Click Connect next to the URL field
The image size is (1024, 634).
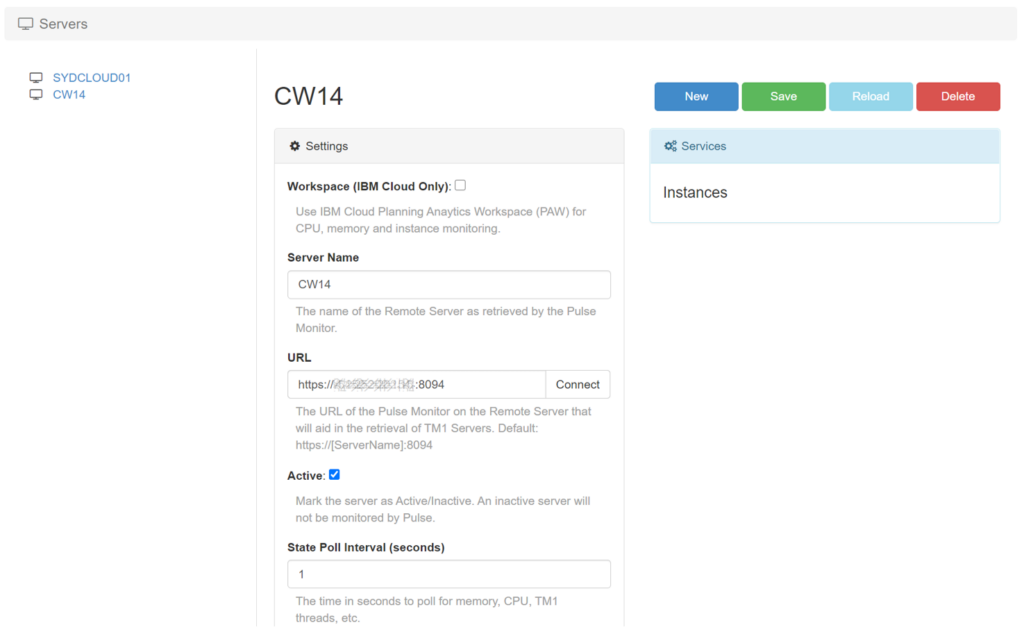(x=577, y=385)
